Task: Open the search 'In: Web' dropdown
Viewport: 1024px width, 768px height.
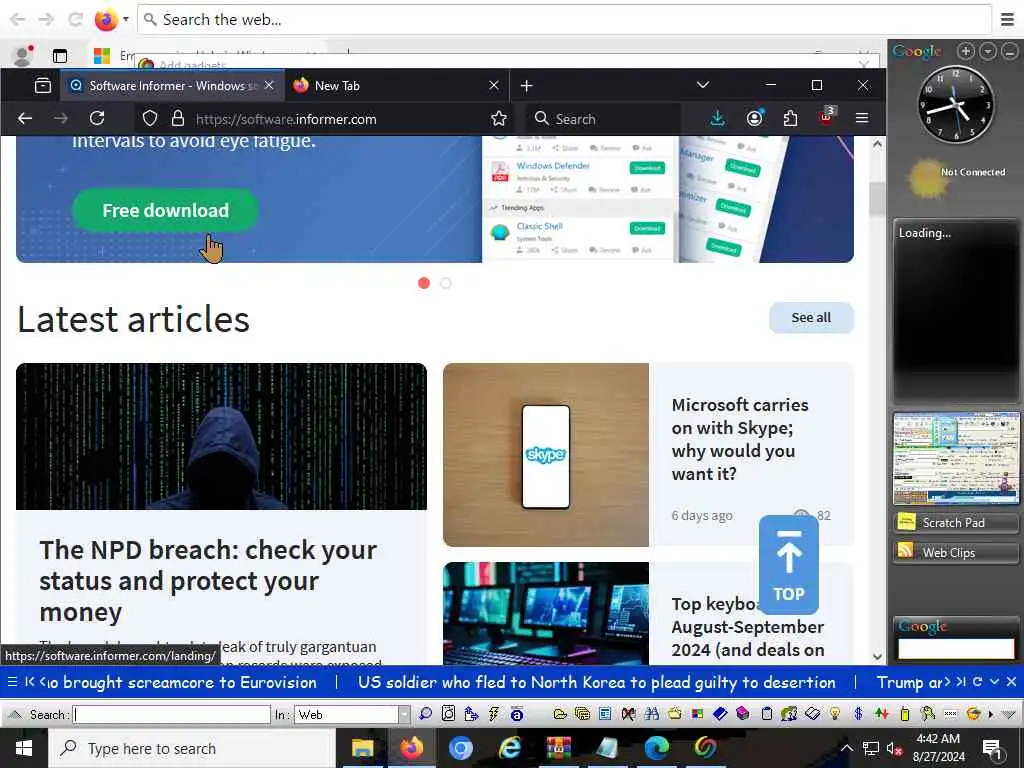Action: coord(404,714)
